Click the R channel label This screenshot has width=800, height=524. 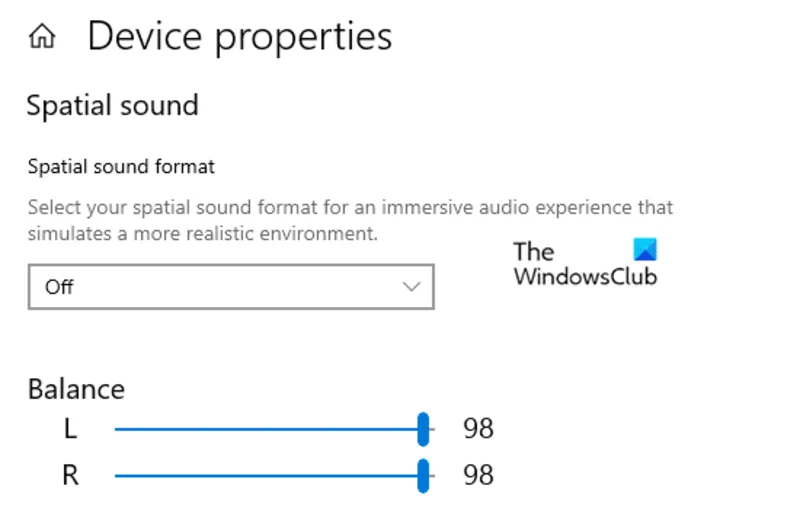[x=70, y=475]
